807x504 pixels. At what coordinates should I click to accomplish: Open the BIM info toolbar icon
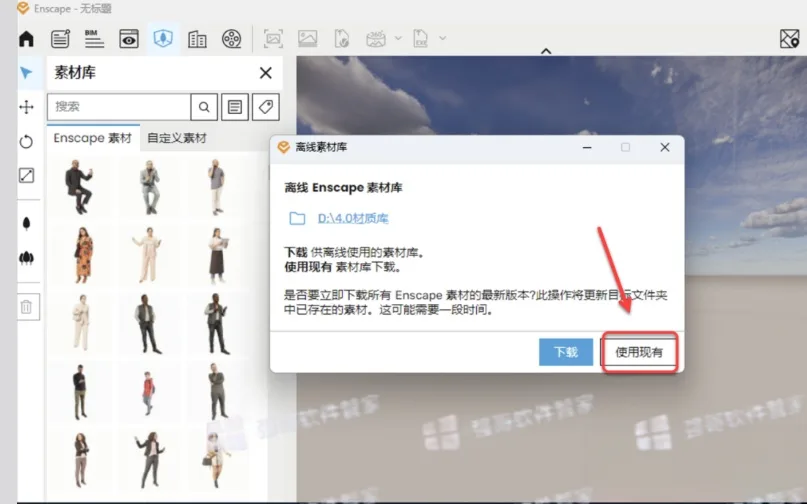94,39
